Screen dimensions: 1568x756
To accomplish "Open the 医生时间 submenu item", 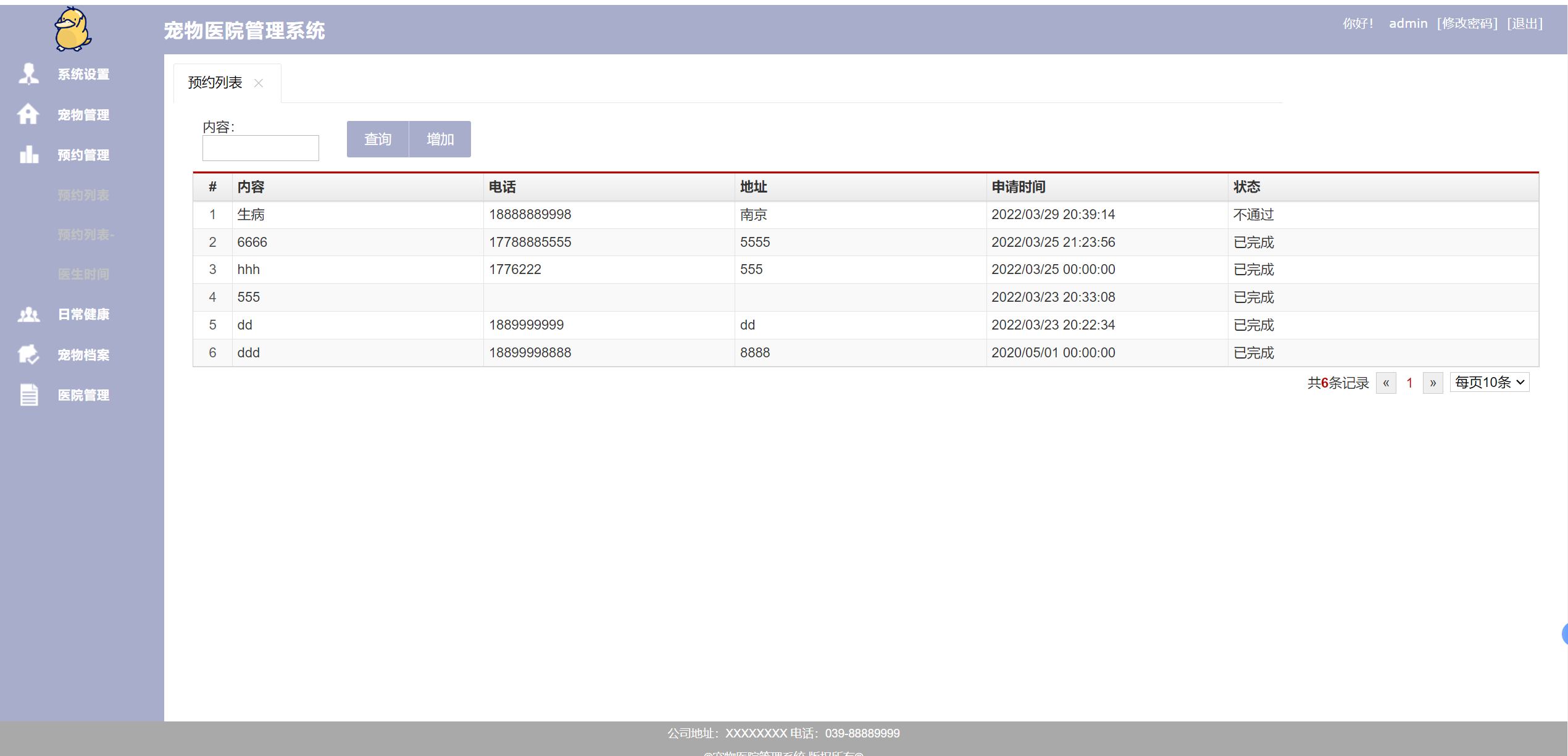I will (83, 274).
